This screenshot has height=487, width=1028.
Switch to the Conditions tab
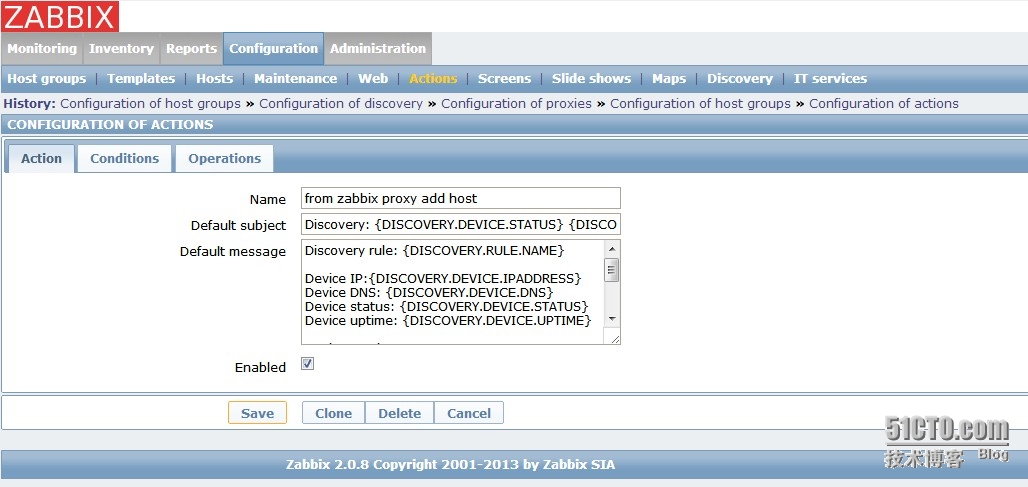[x=125, y=159]
